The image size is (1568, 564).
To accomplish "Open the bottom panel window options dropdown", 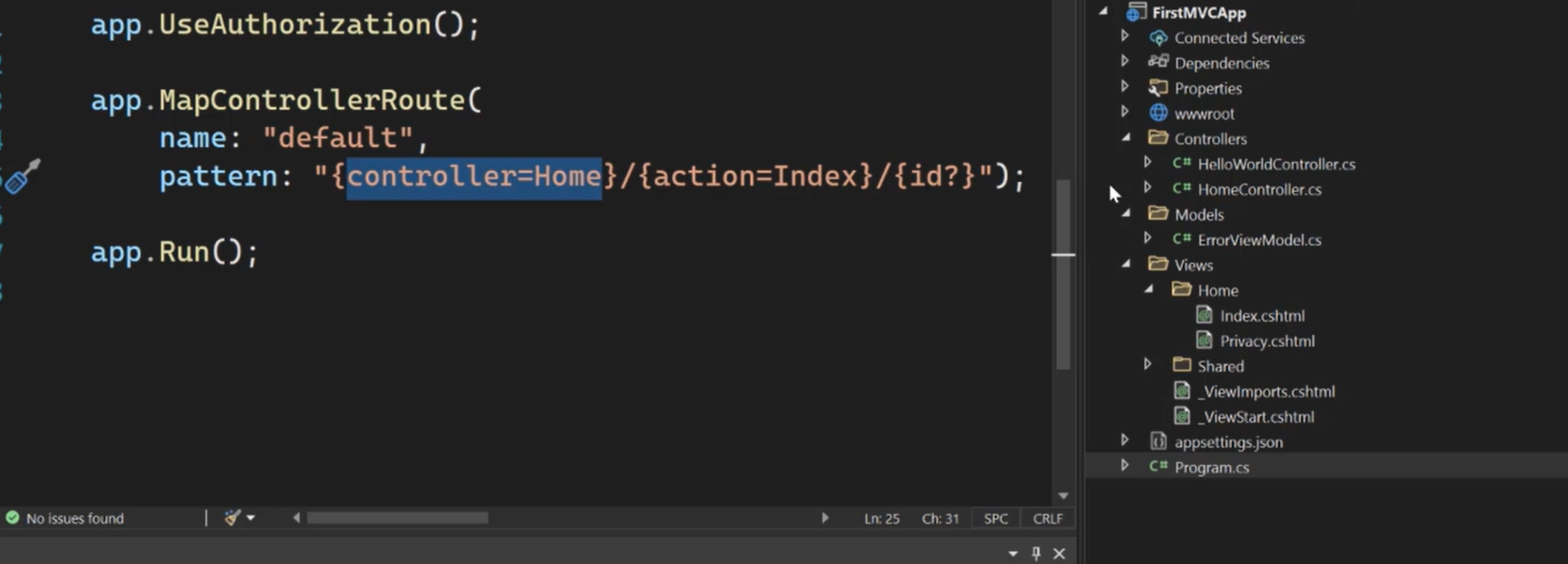I will tap(1012, 553).
